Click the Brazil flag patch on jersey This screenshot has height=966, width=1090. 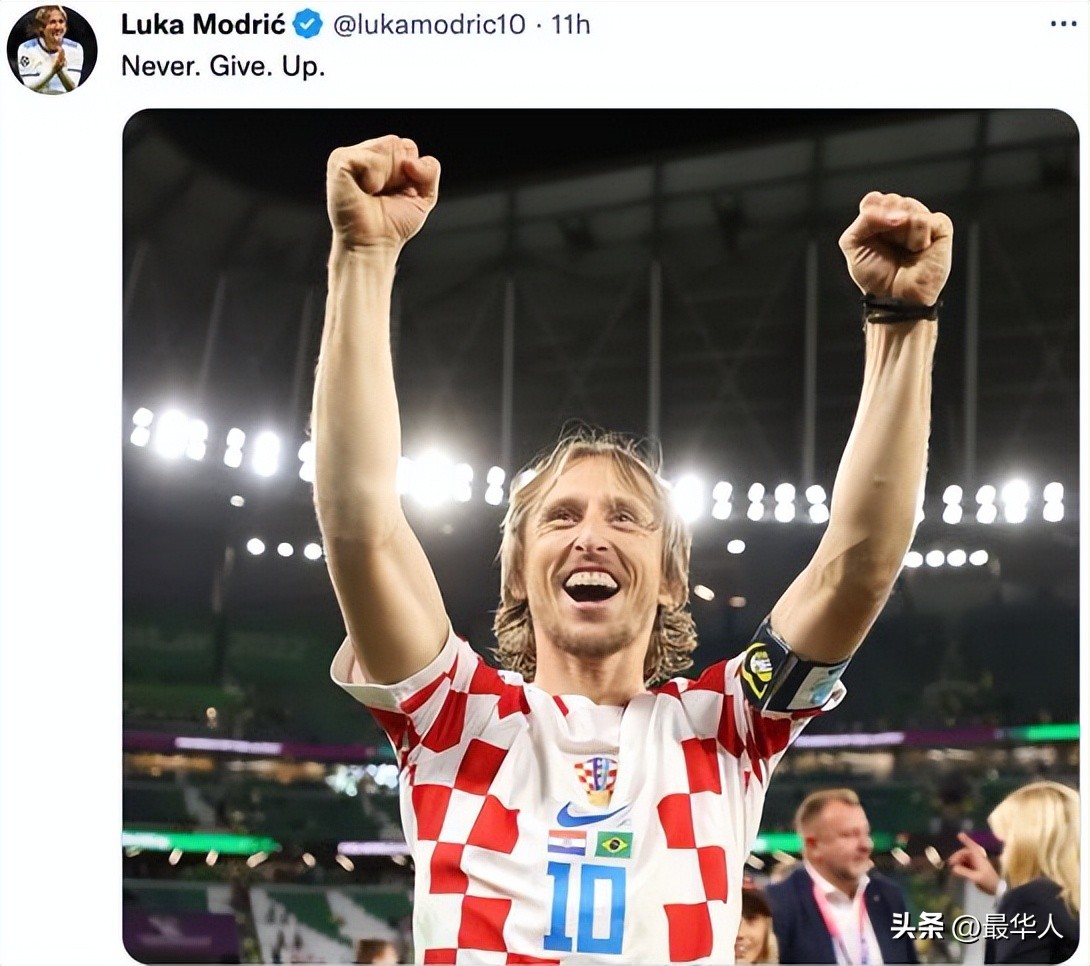coord(613,844)
